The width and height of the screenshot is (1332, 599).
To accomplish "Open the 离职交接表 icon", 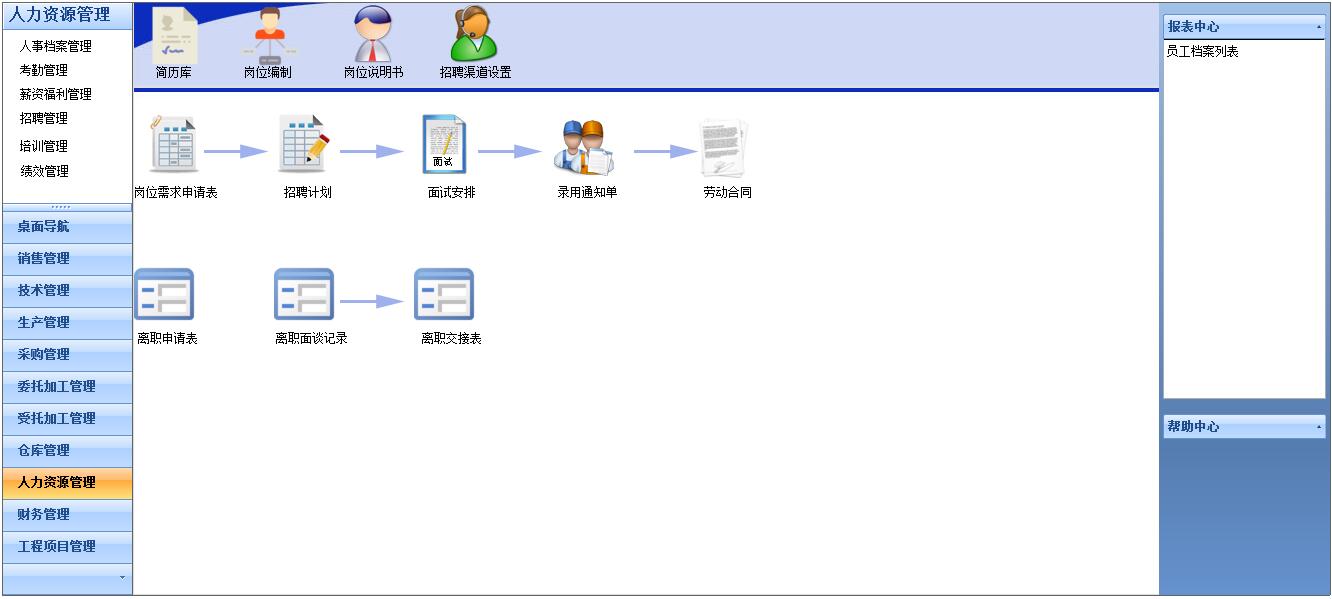I will (x=444, y=295).
